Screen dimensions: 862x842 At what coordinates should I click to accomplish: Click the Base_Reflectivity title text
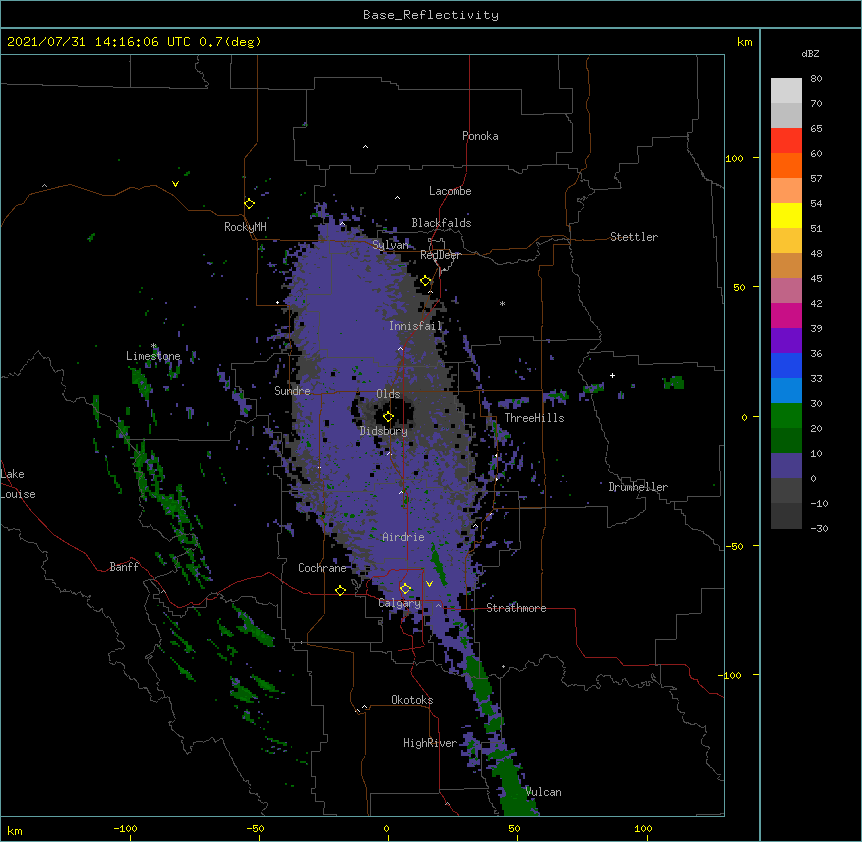431,15
